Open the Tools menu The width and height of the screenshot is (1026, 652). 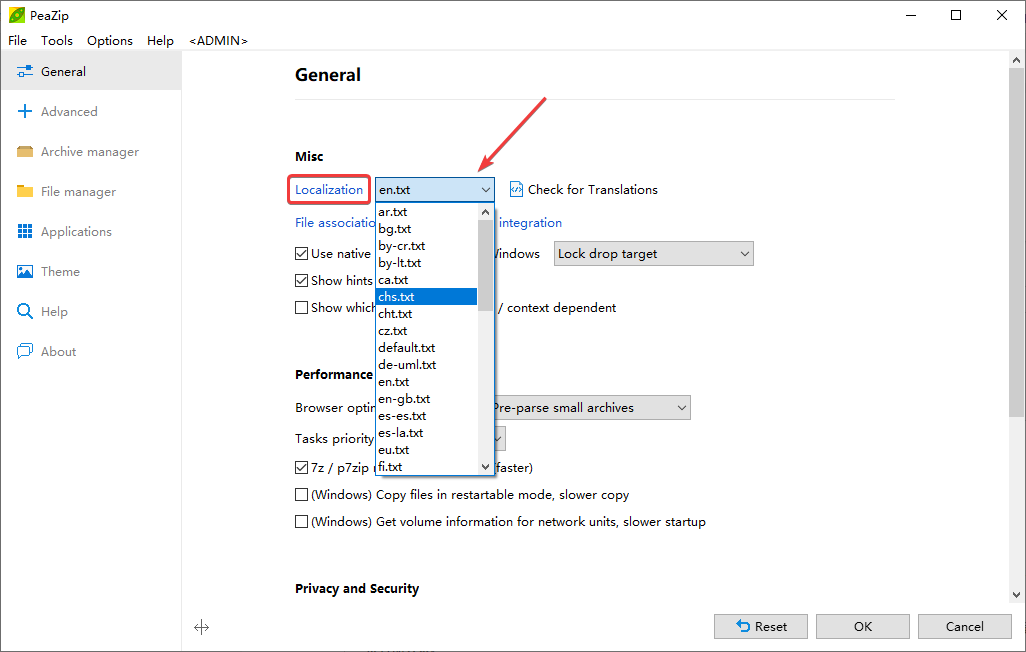pos(57,41)
